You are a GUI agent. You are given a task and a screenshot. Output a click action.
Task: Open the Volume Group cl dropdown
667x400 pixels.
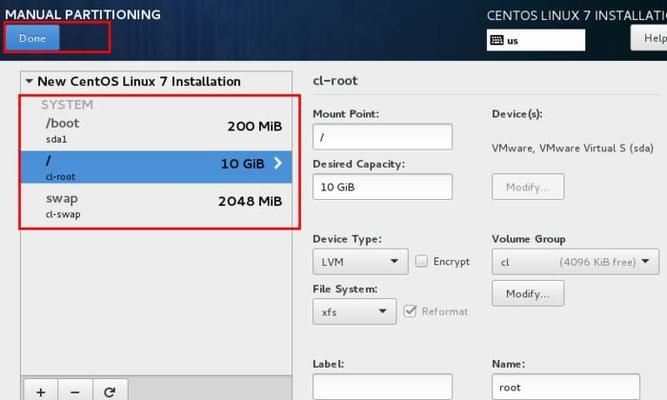575,262
